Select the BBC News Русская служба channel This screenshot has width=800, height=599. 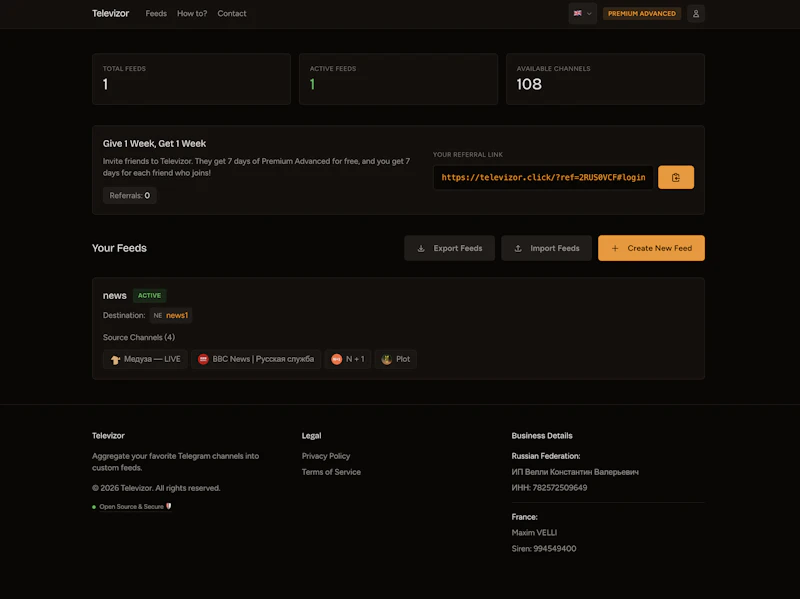click(x=256, y=359)
